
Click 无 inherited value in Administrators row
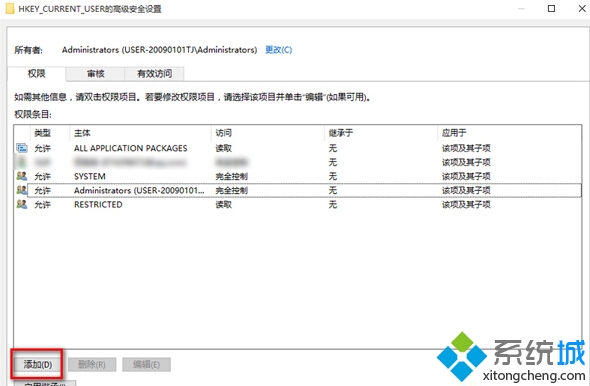333,190
